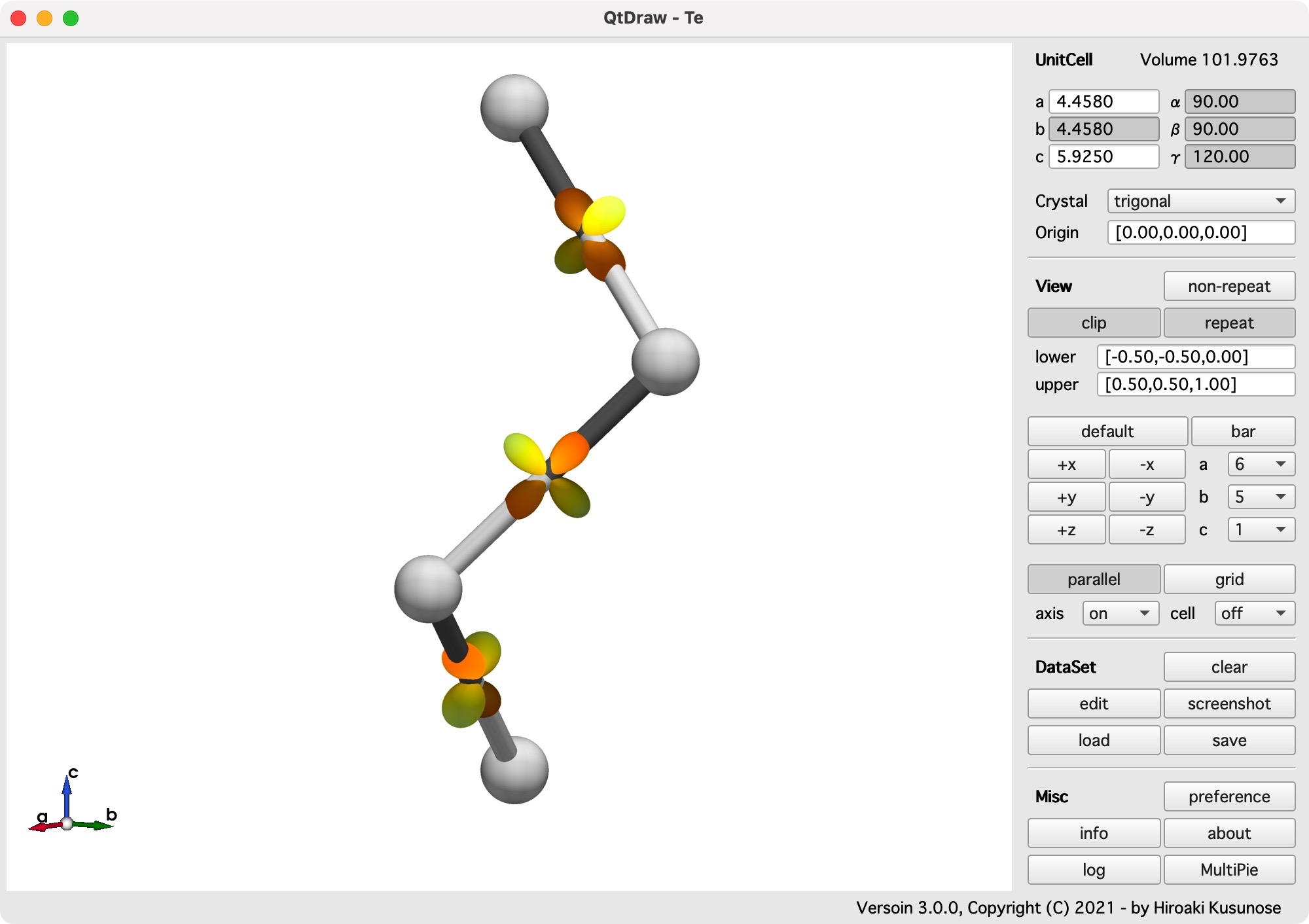This screenshot has width=1309, height=924.
Task: Expand the a-direction view value dropdown
Action: pyautogui.click(x=1261, y=464)
